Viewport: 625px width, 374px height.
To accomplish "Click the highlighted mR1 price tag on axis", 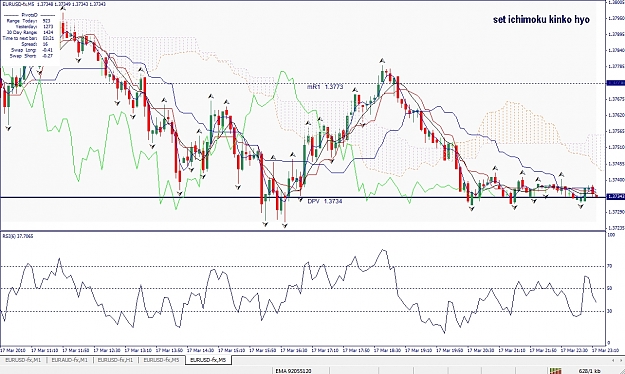I will tap(615, 83).
